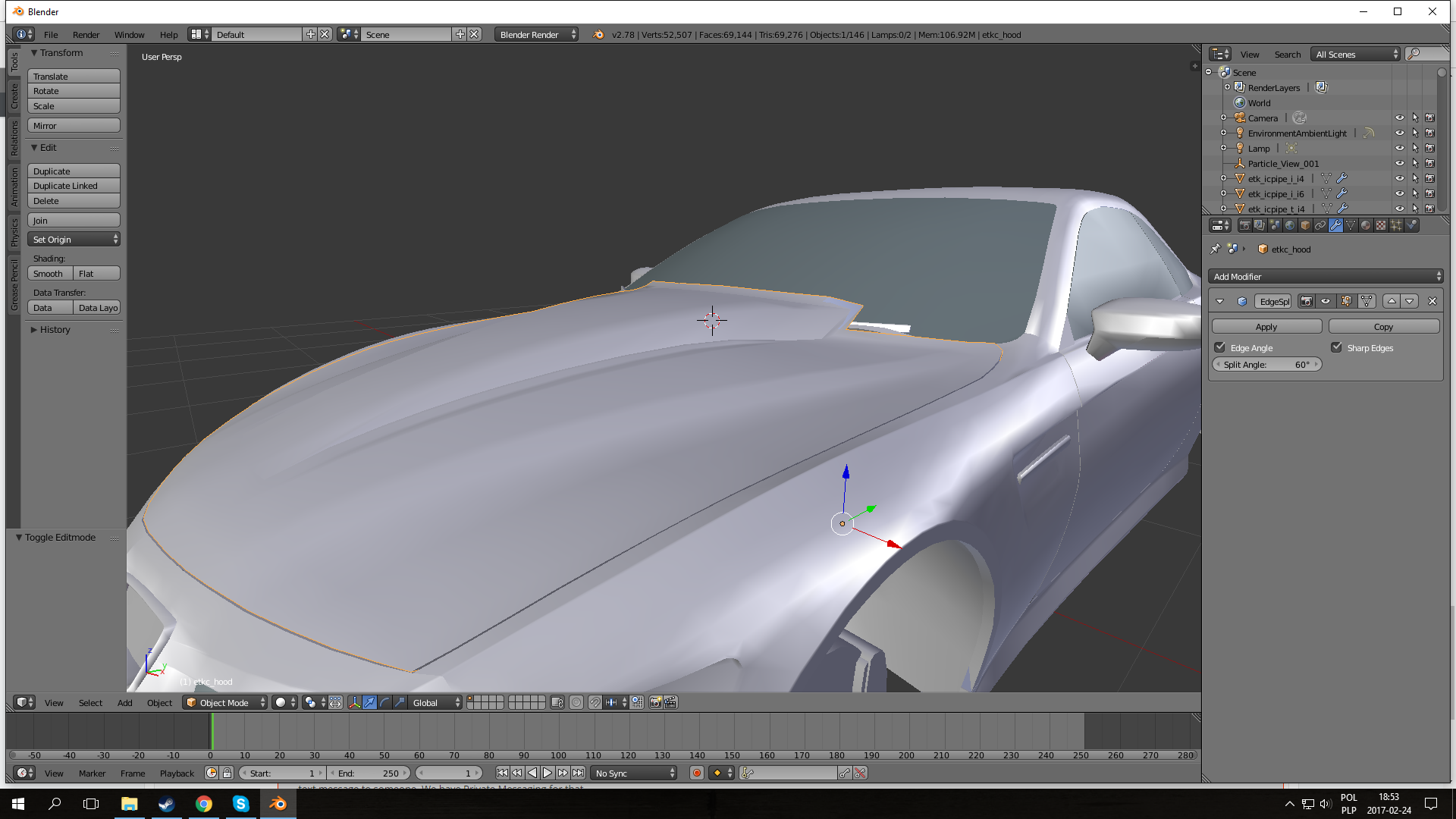Open the File menu
Viewport: 1456px width, 819px height.
(x=51, y=34)
